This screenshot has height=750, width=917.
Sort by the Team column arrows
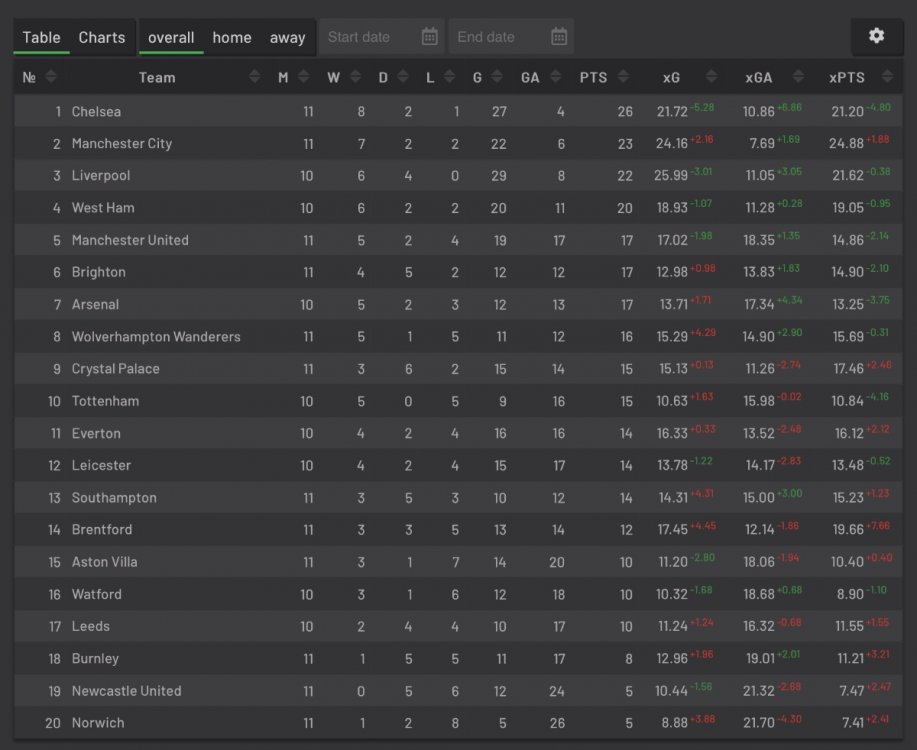pos(254,77)
